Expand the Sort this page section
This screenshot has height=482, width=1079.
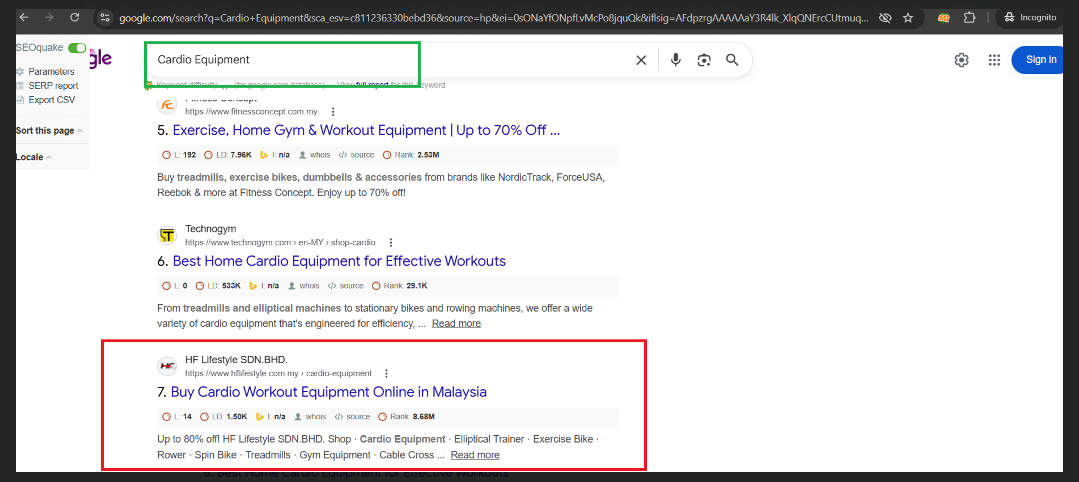coord(49,131)
